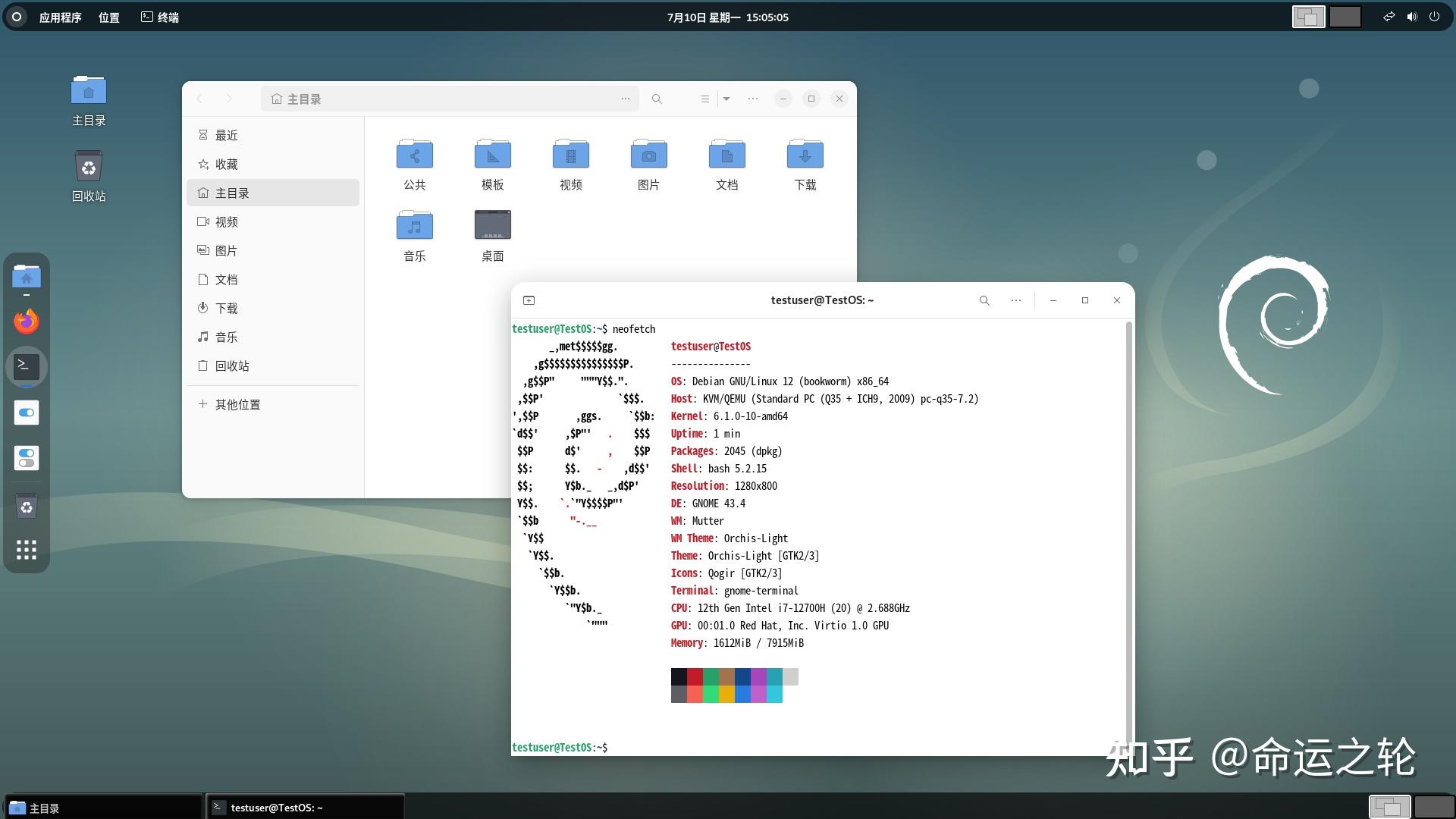
Task: Switch to list view in Files
Action: click(704, 99)
